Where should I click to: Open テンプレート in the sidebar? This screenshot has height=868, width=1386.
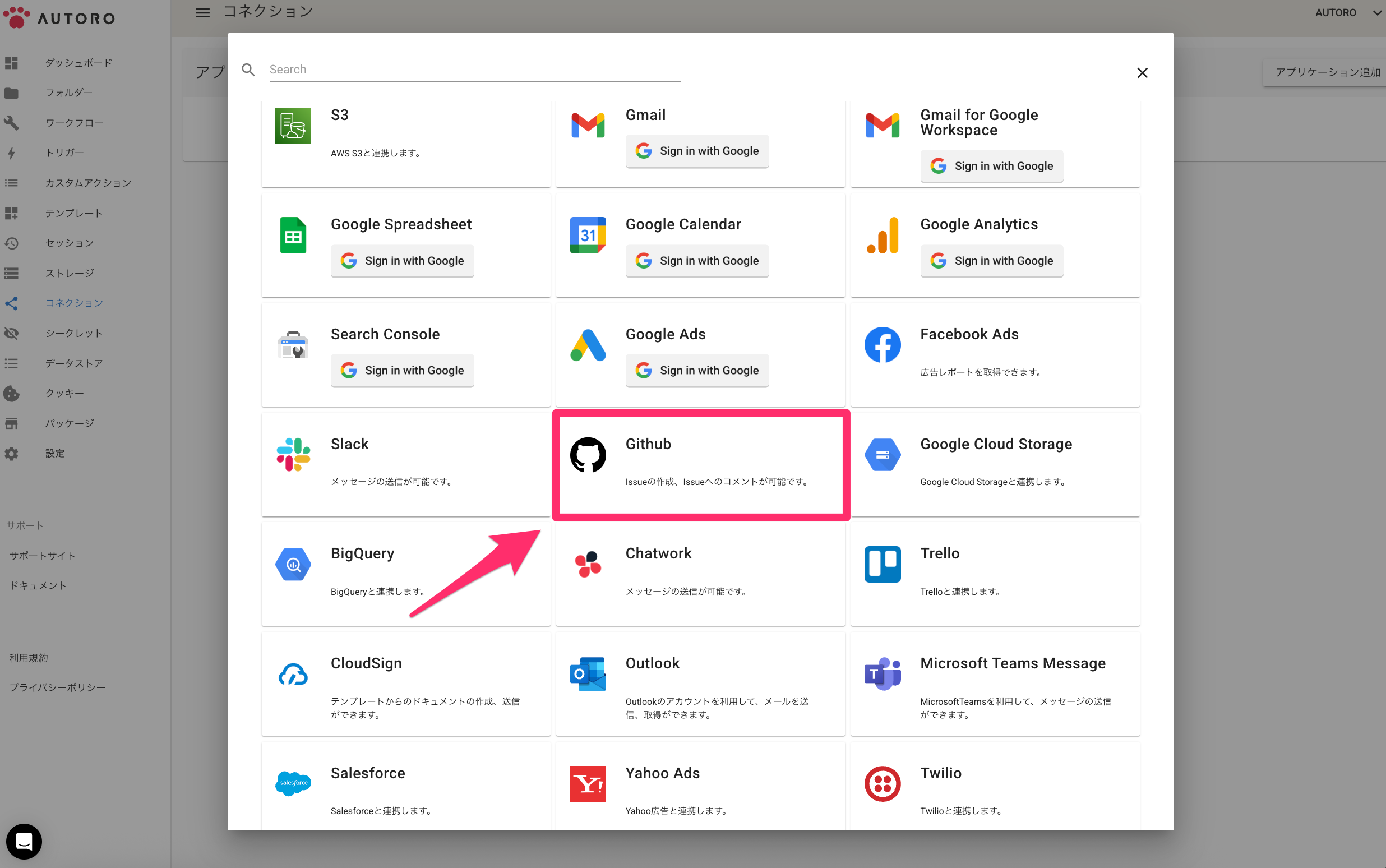pyautogui.click(x=74, y=213)
